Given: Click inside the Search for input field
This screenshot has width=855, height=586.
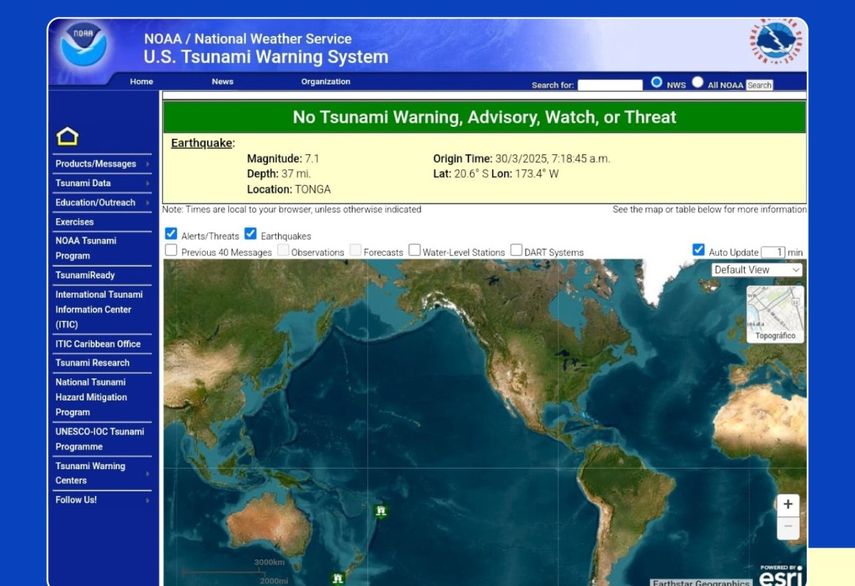Looking at the screenshot, I should tap(610, 85).
